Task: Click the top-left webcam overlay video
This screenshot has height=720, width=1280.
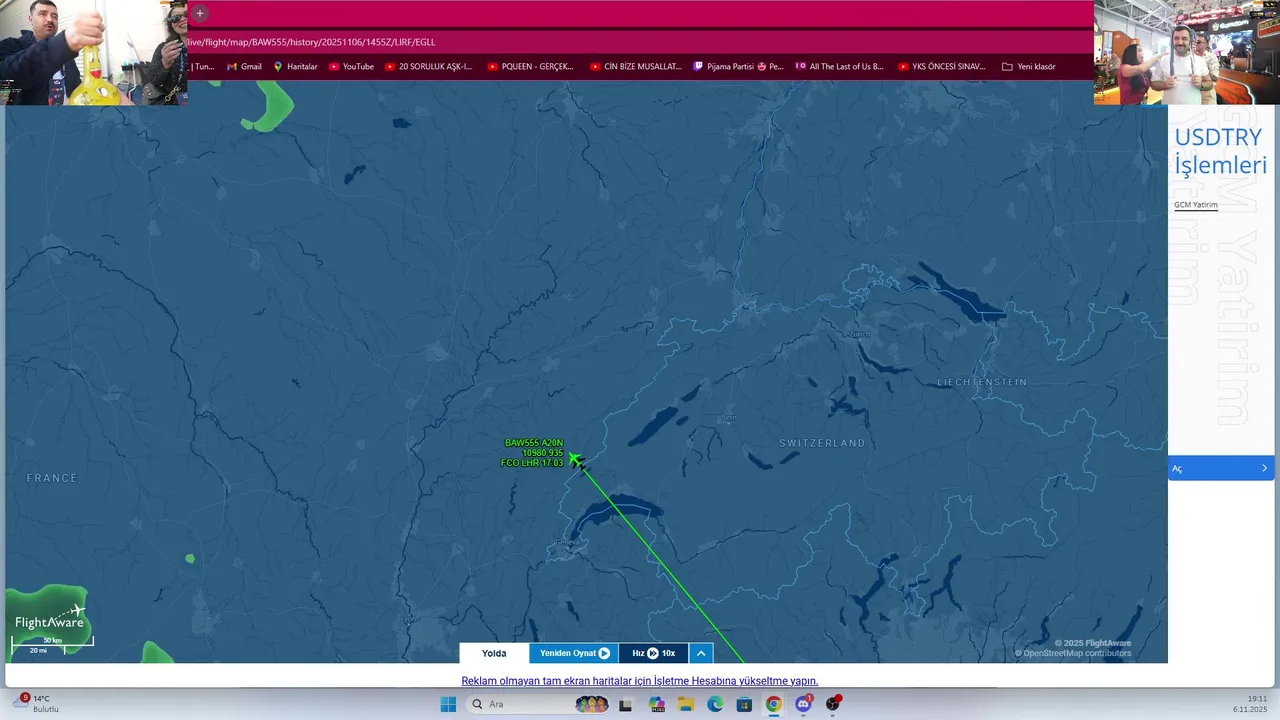Action: 93,52
